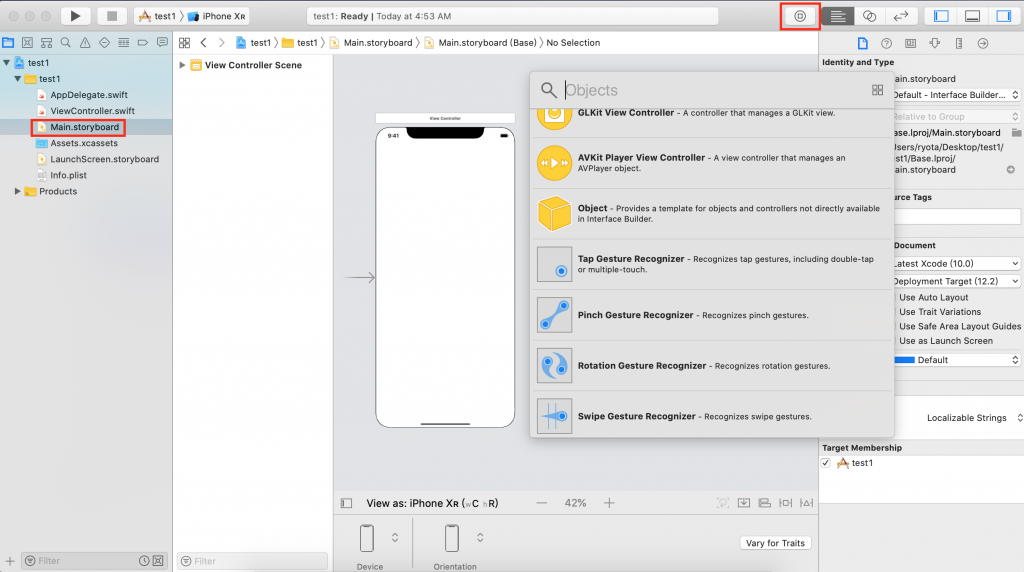Toggle the Utilities inspector panel
The height and width of the screenshot is (572, 1024).
(x=1004, y=16)
